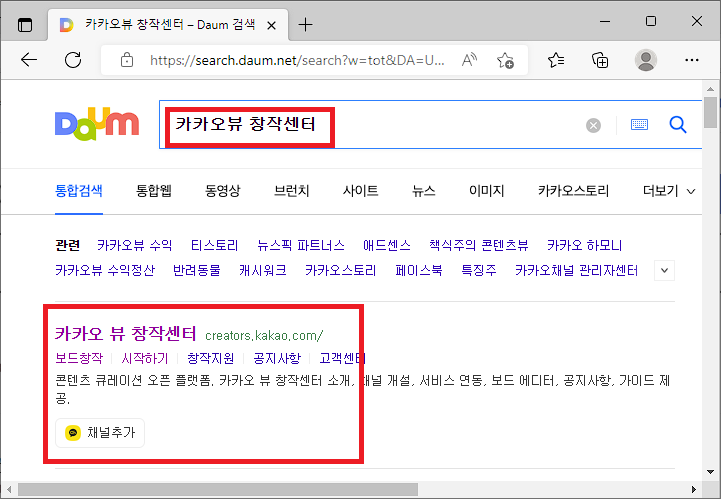View site security lock information
This screenshot has height=499, width=721.
point(126,60)
